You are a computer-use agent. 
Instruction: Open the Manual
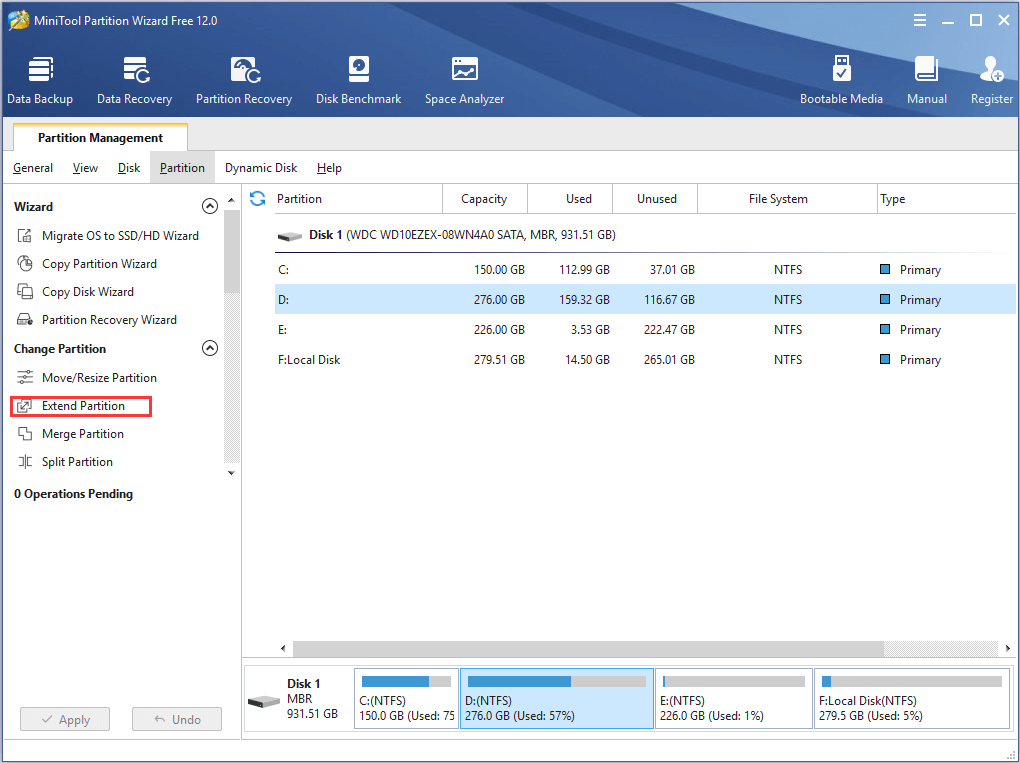(x=927, y=80)
